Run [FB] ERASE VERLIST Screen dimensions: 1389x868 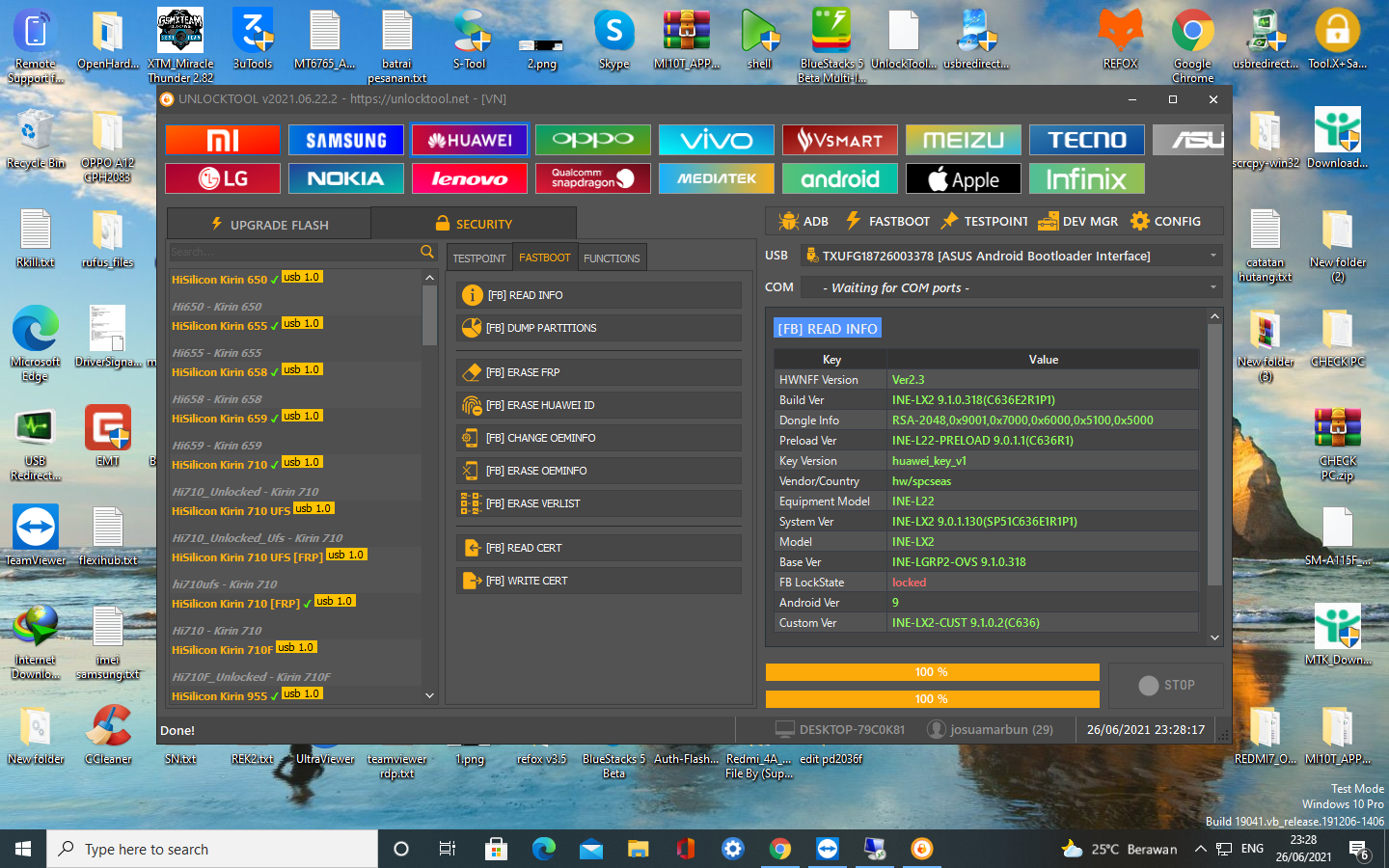tap(599, 503)
